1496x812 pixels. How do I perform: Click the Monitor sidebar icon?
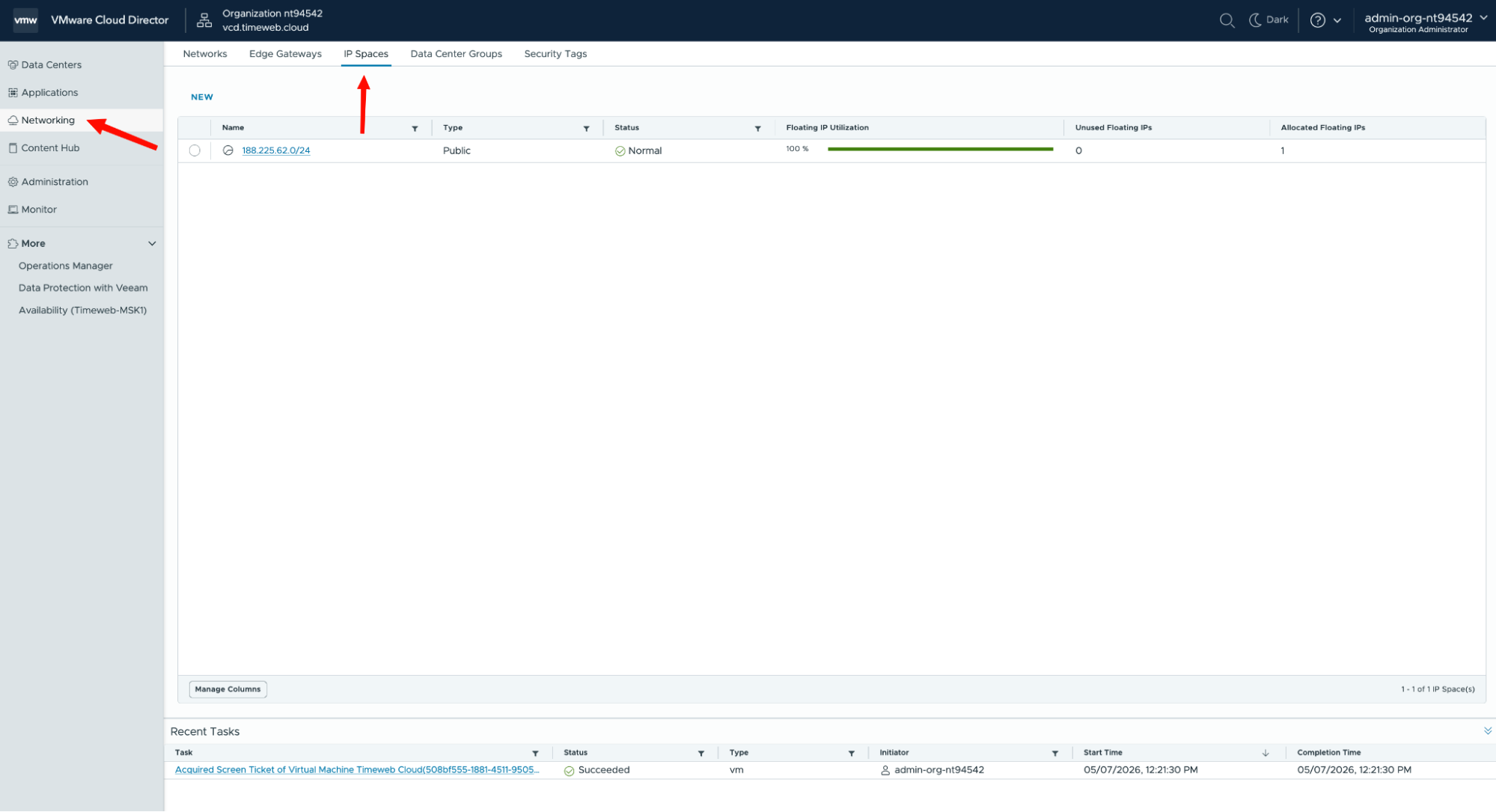click(x=13, y=210)
